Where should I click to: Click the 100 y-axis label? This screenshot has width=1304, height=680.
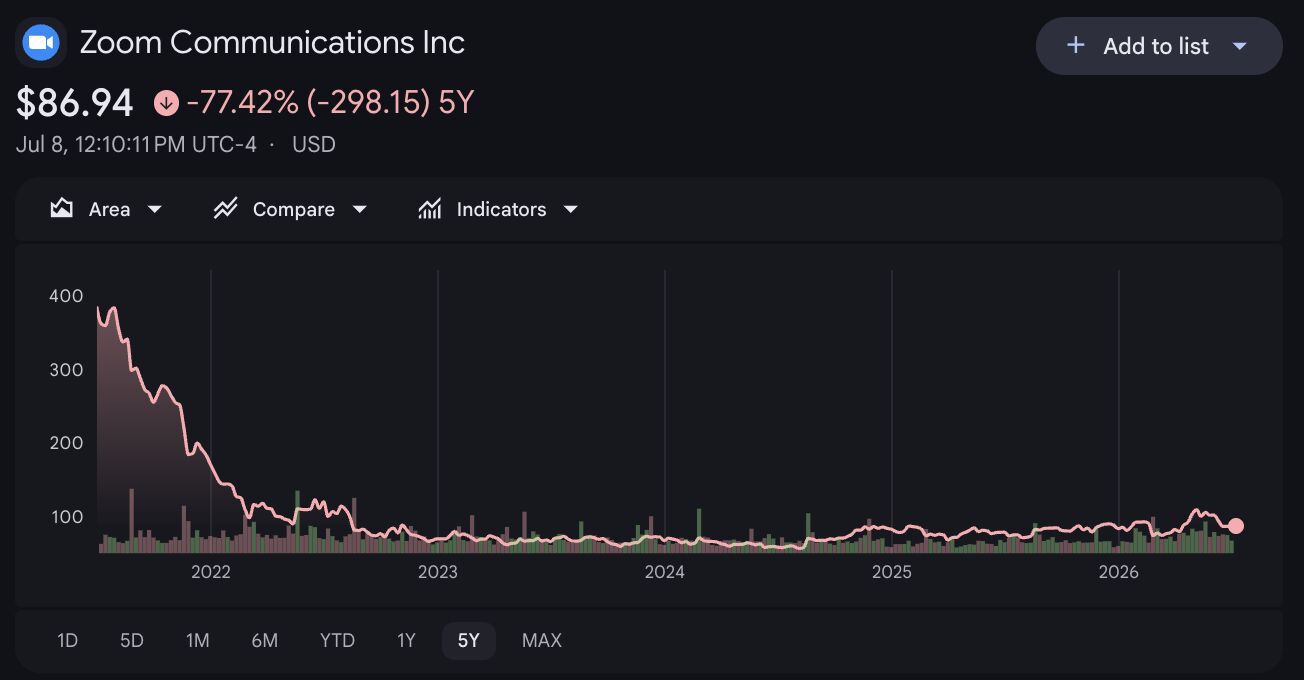click(x=66, y=517)
